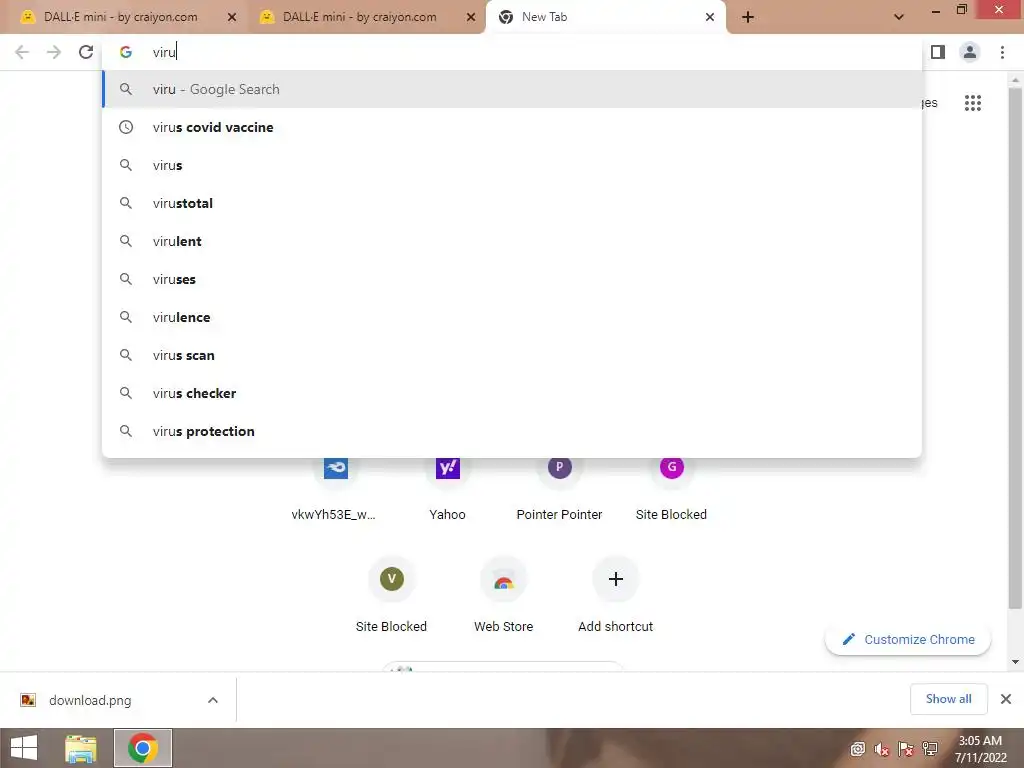Click the browser back arrow
Screen dimensions: 1024x768
pos(22,52)
